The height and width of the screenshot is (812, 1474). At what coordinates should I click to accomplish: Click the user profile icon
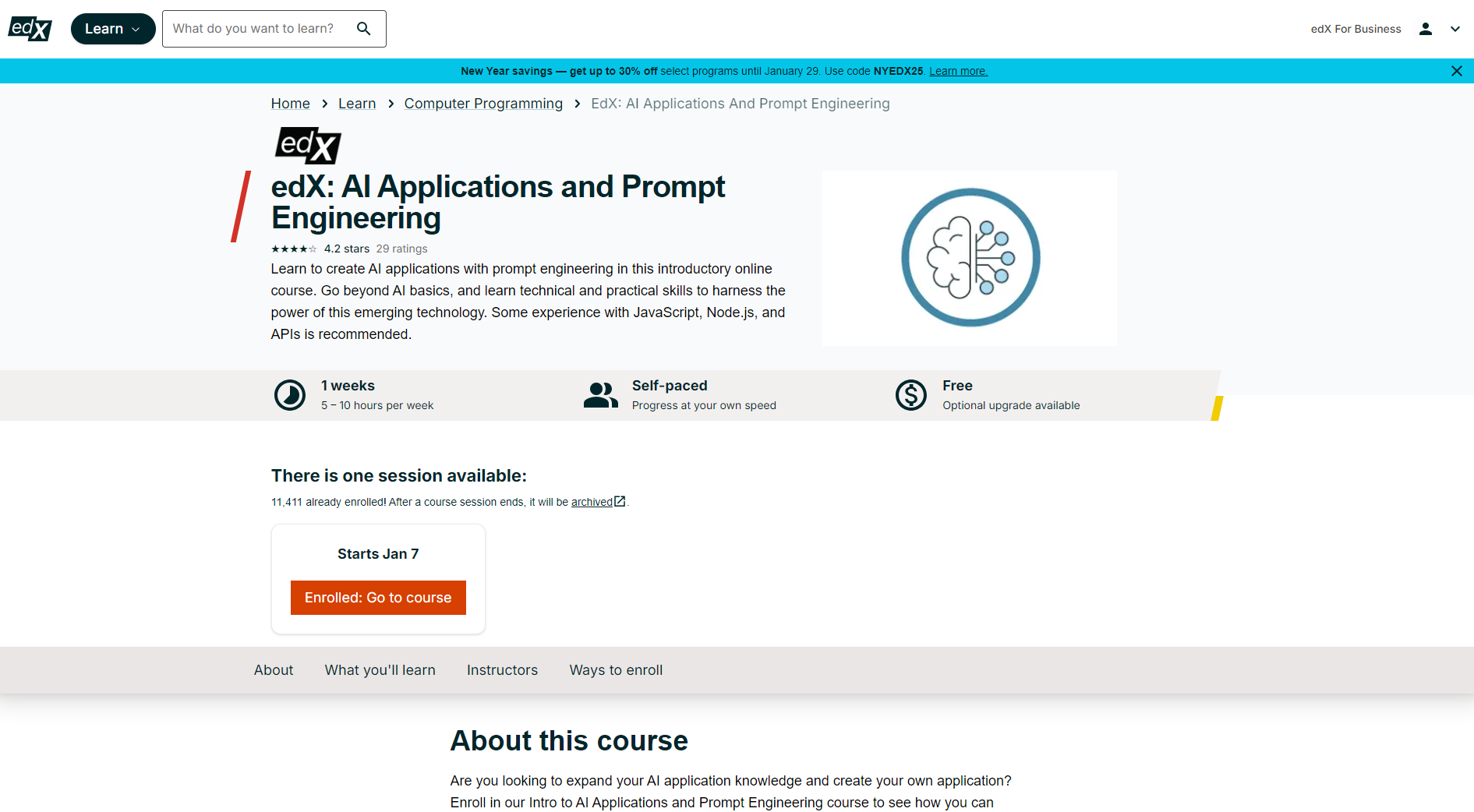pos(1426,29)
